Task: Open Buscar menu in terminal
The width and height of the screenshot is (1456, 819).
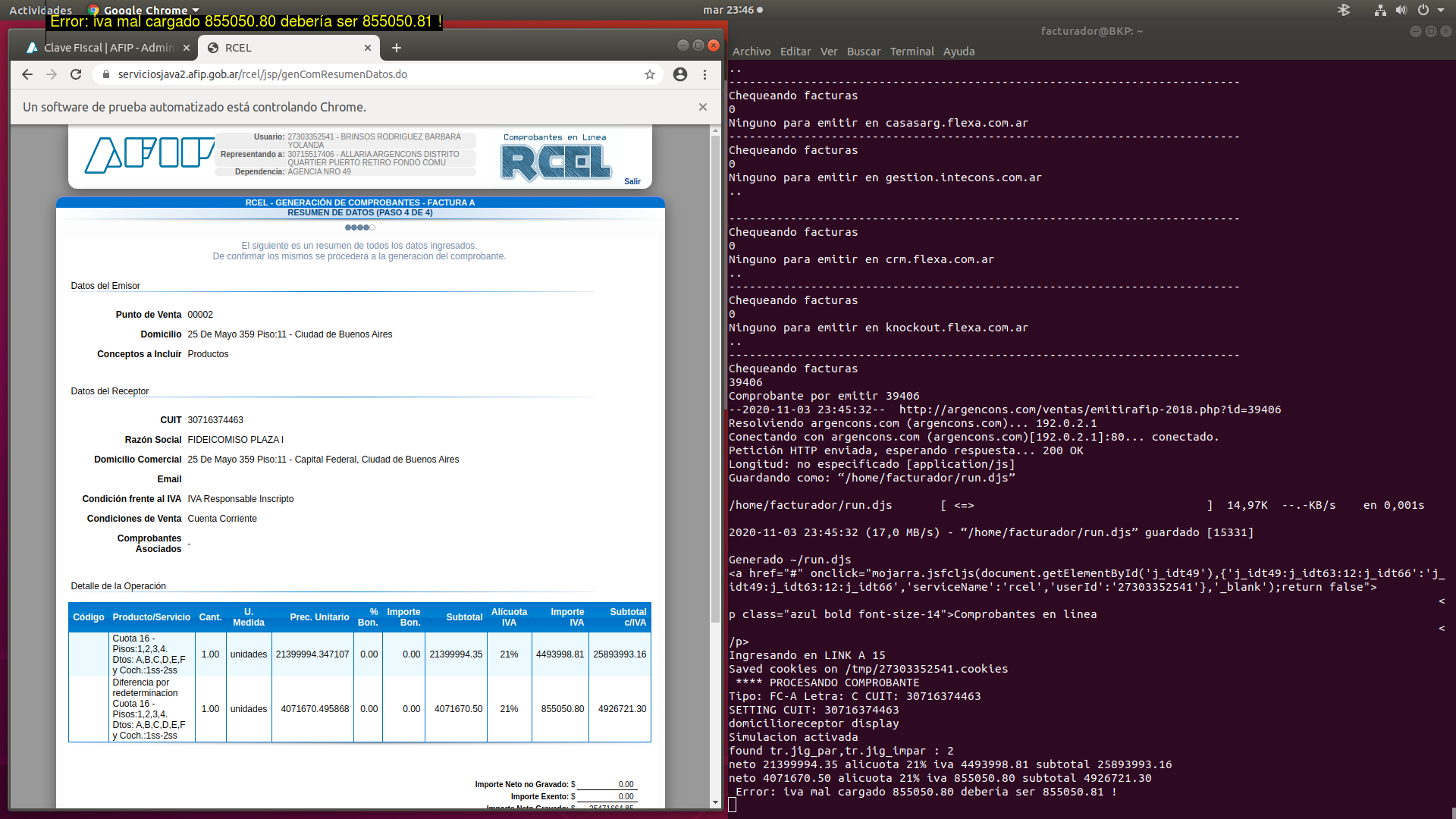Action: tap(864, 52)
